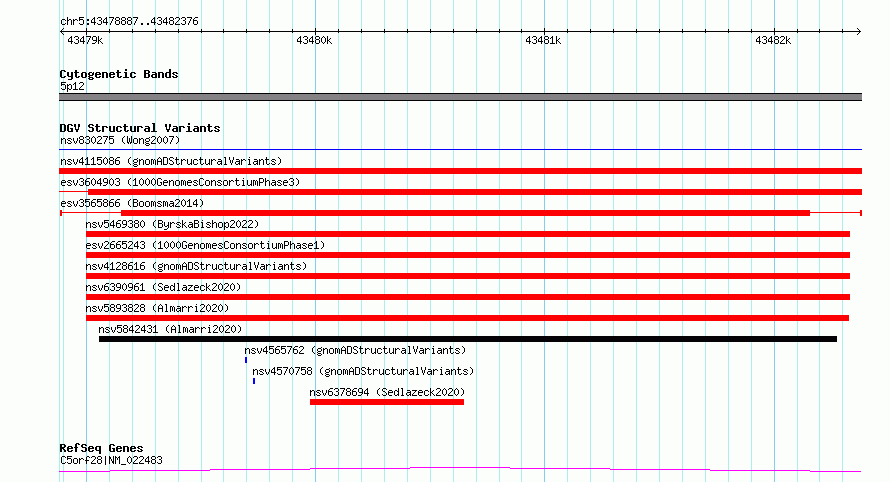Click the short red nsv6378694 bar

pos(387,402)
